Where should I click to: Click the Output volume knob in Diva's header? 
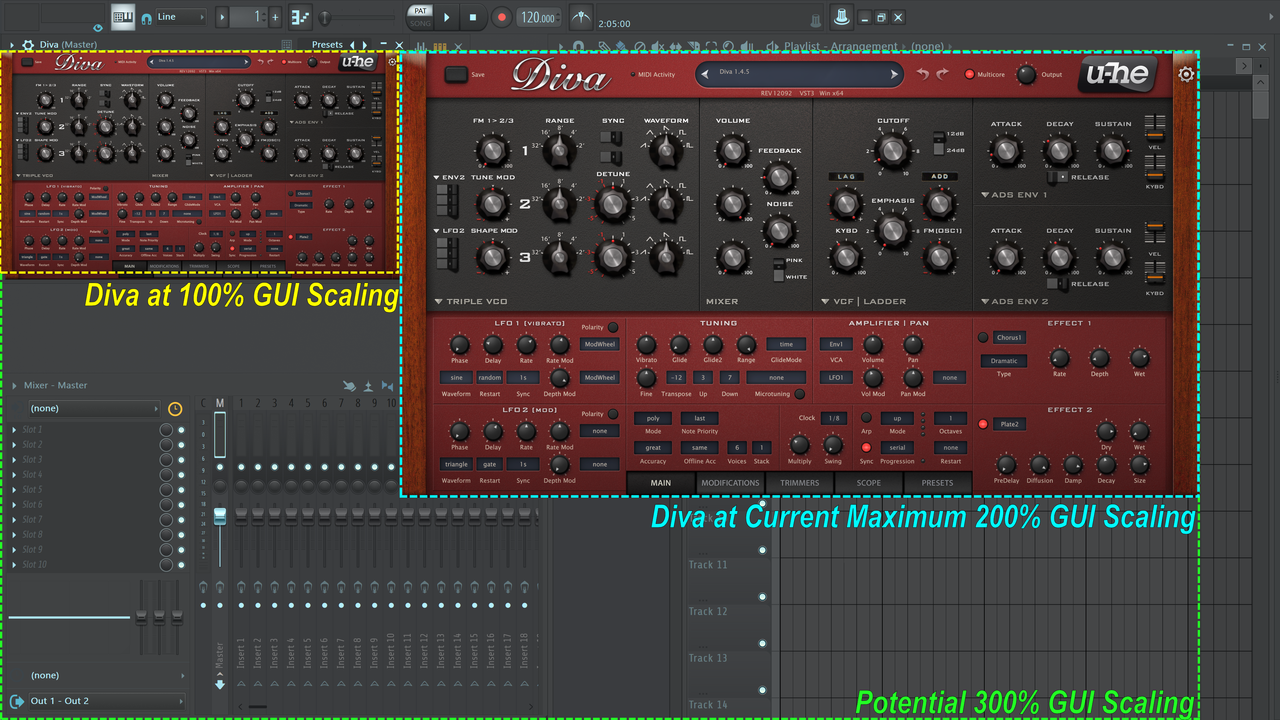[1026, 74]
